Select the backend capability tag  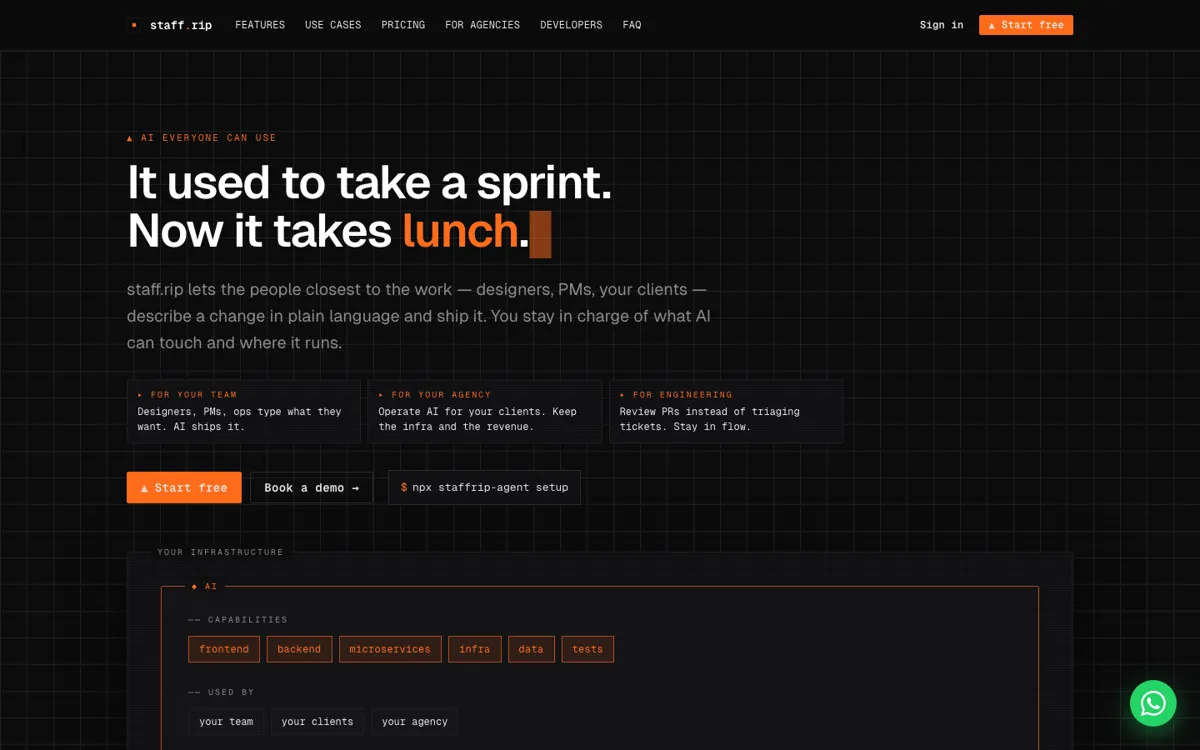pos(299,649)
